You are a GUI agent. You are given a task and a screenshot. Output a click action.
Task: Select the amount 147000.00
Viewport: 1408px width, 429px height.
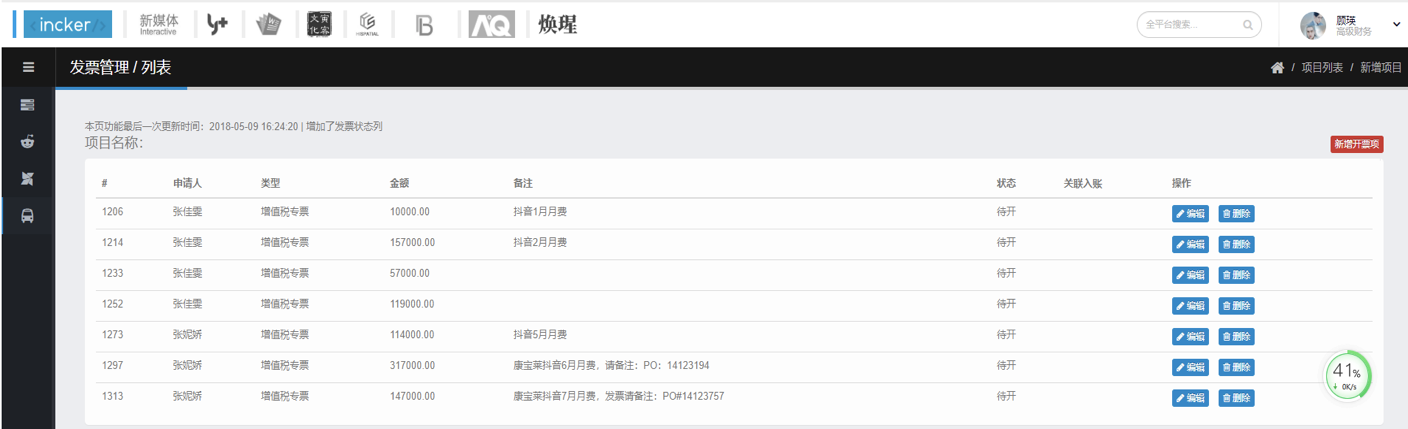412,396
